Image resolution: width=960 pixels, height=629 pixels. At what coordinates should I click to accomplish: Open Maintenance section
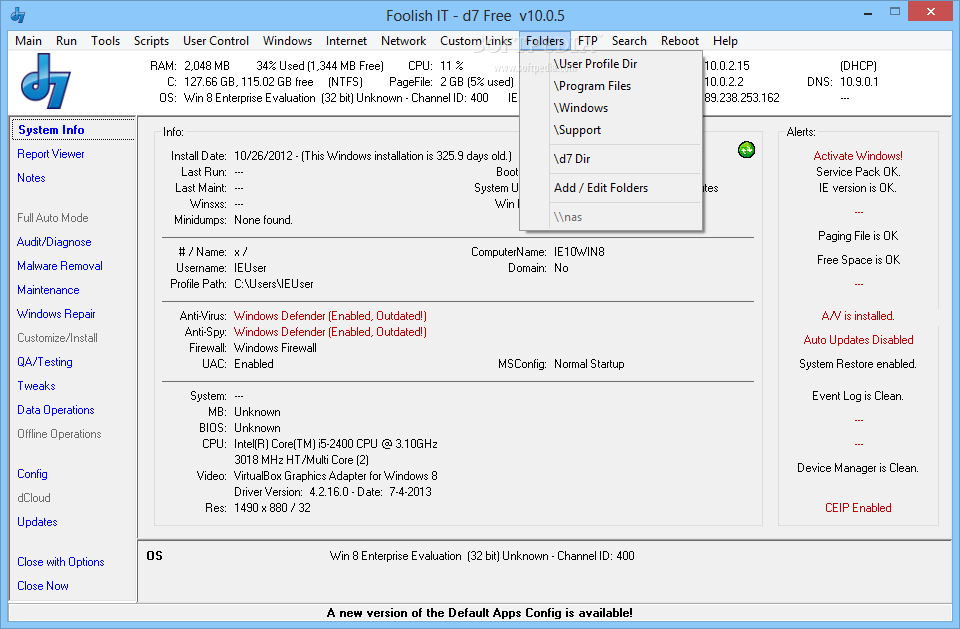click(48, 290)
